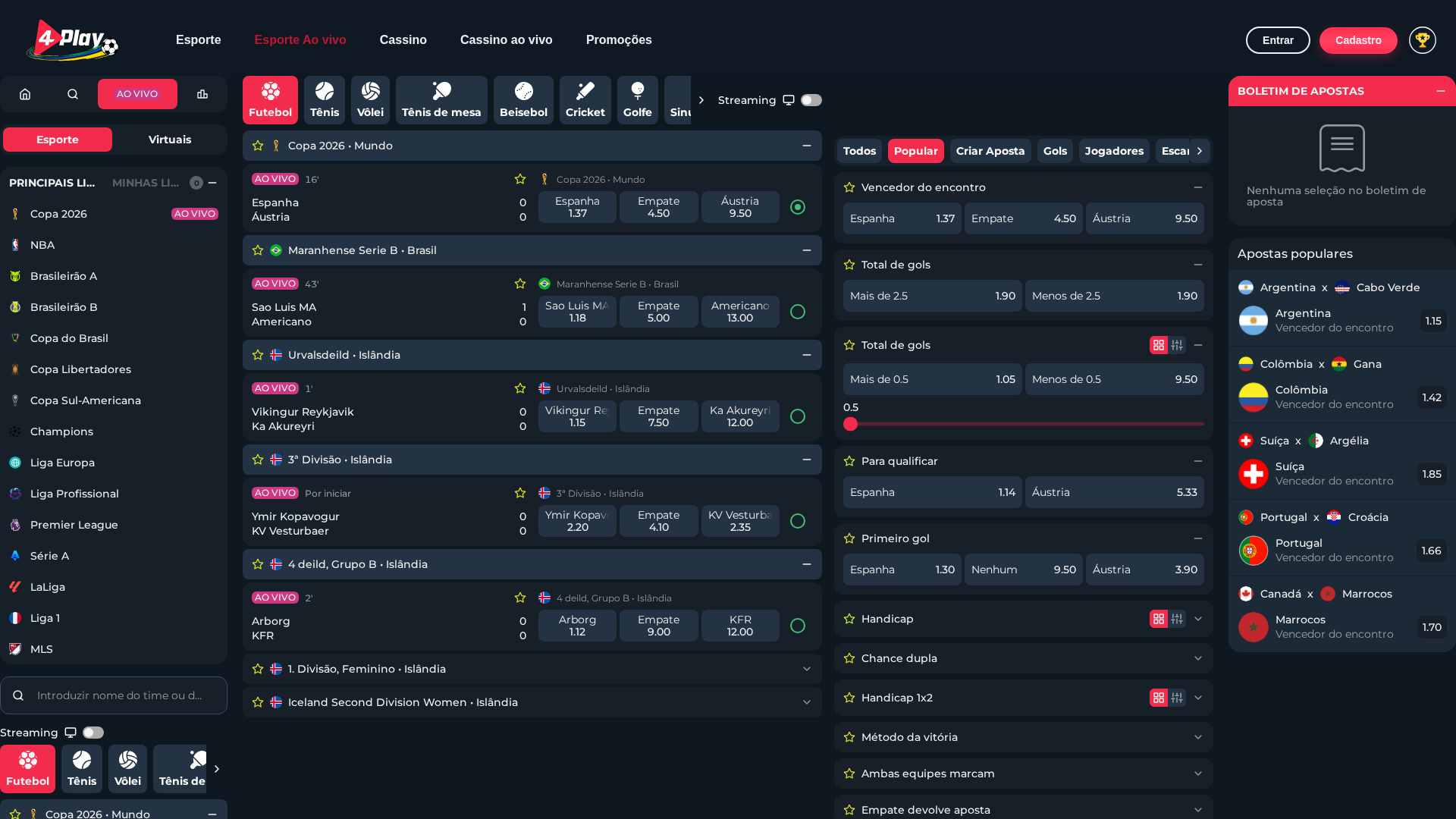
Task: Open the search icon in the sidebar
Action: 73,94
